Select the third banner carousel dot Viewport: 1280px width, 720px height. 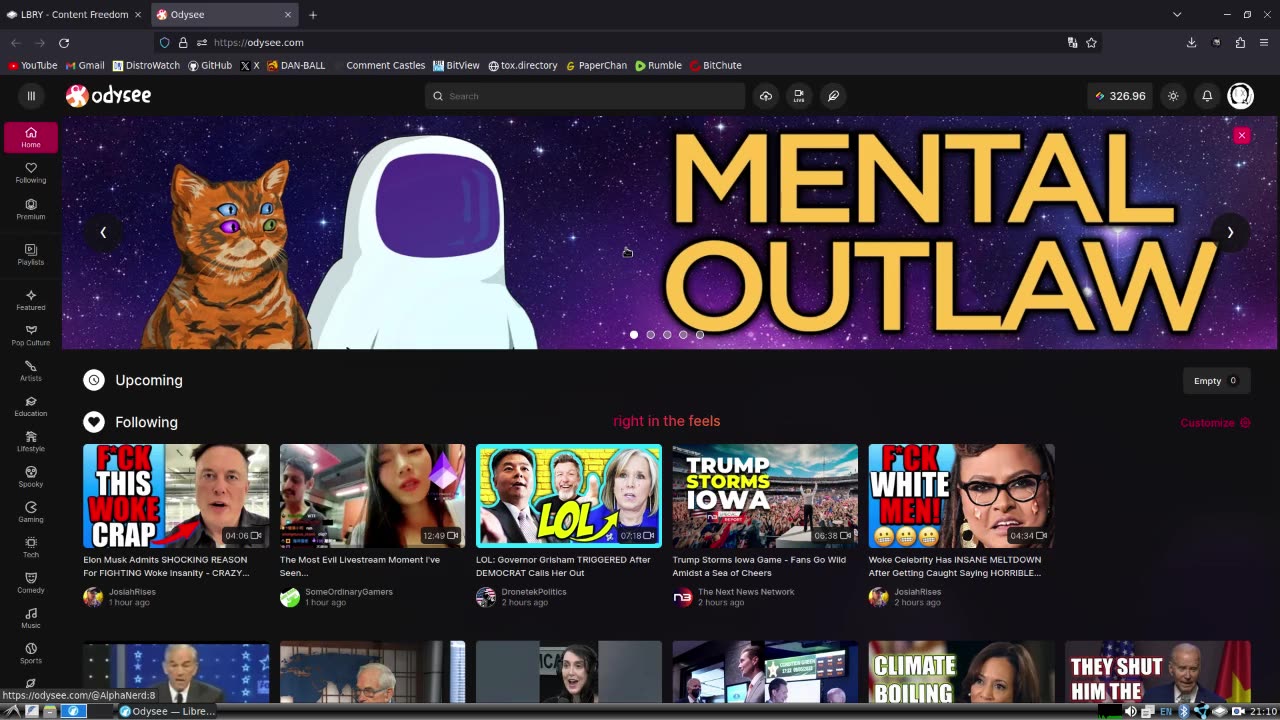pyautogui.click(x=667, y=335)
